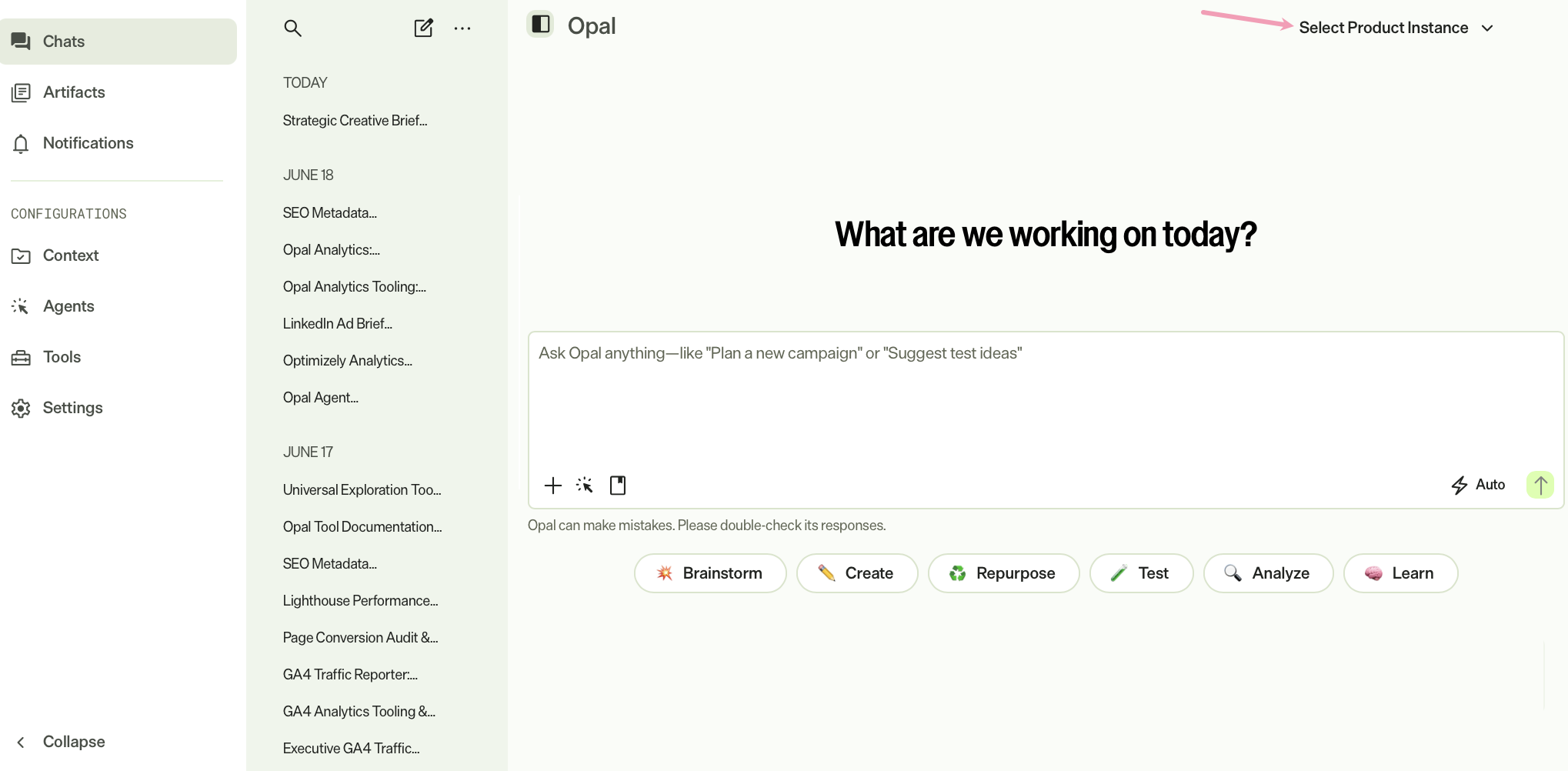Click the Brainstorm suggestion chip
Screen dimensions: 1568x771
[710, 573]
